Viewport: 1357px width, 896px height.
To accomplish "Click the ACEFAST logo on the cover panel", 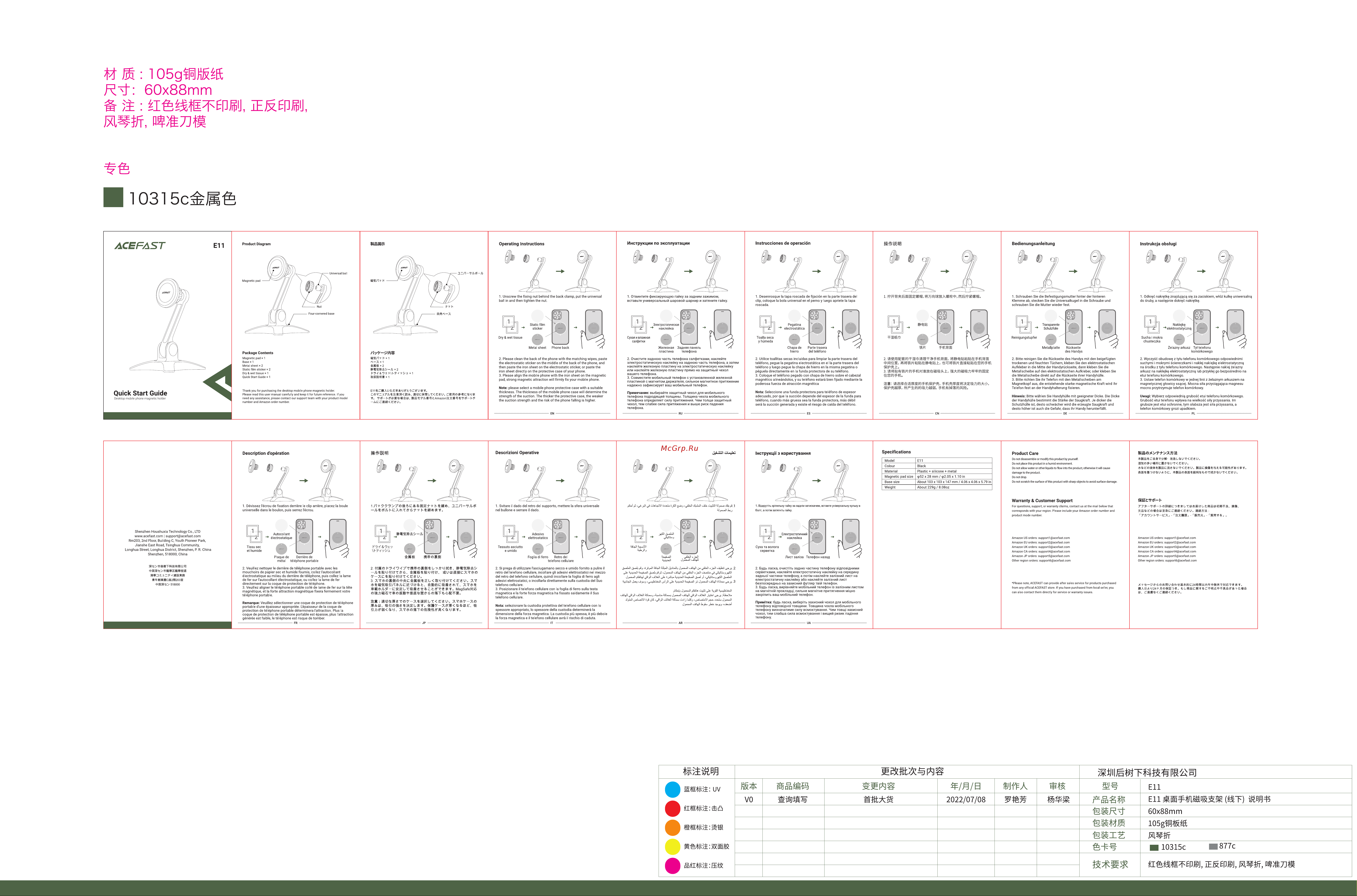I will click(140, 246).
